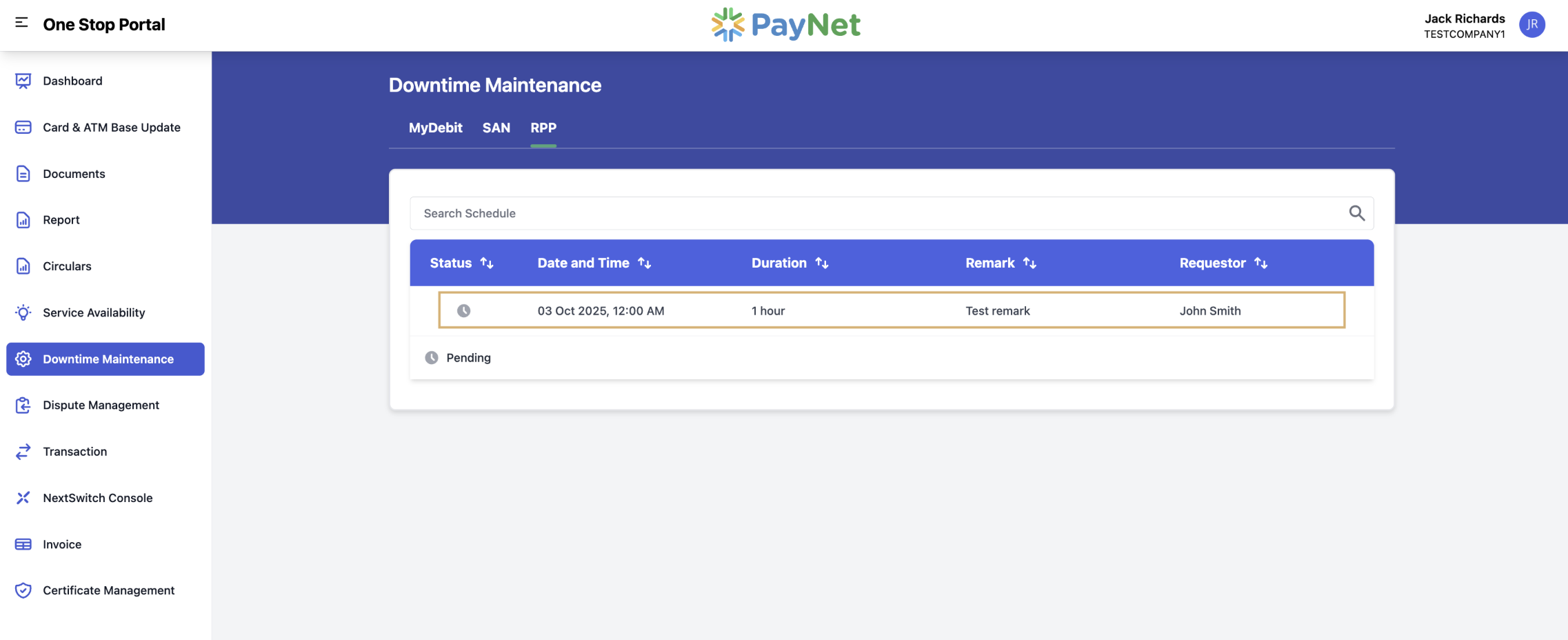Open the Dashboard sidebar icon

23,81
